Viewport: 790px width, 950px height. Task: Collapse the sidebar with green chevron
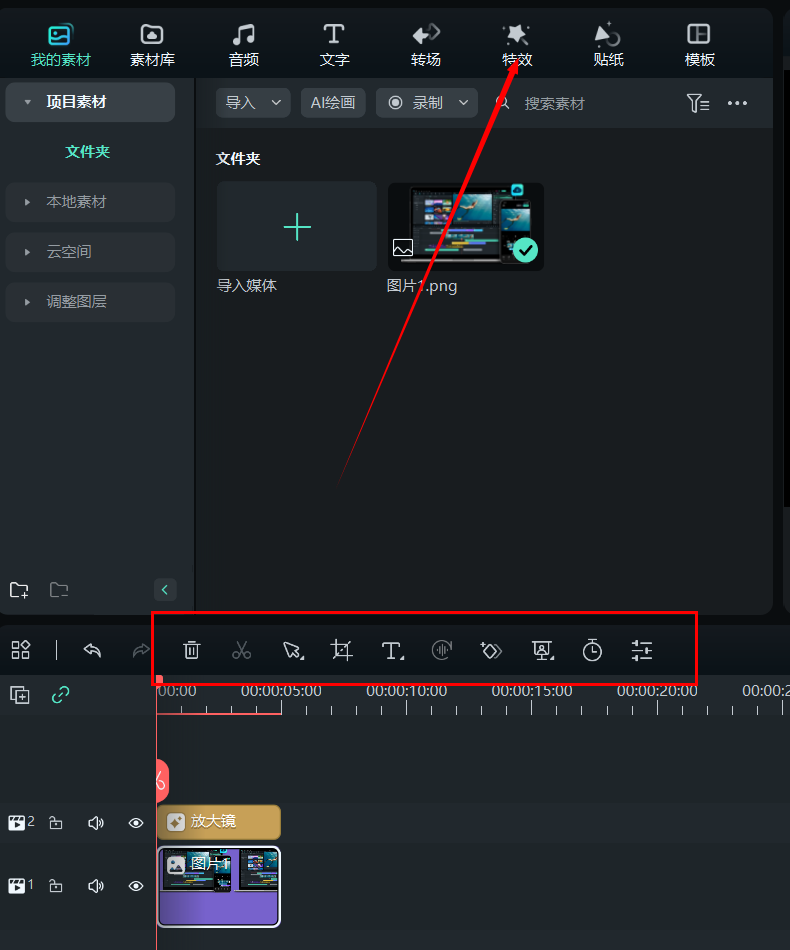pyautogui.click(x=165, y=590)
